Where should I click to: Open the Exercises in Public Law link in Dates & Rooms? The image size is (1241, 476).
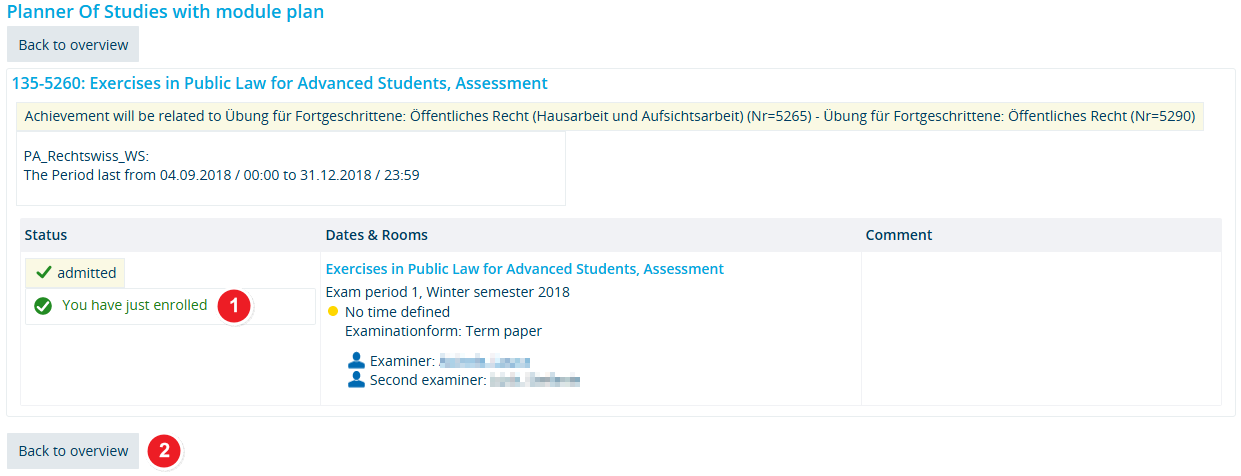point(525,269)
